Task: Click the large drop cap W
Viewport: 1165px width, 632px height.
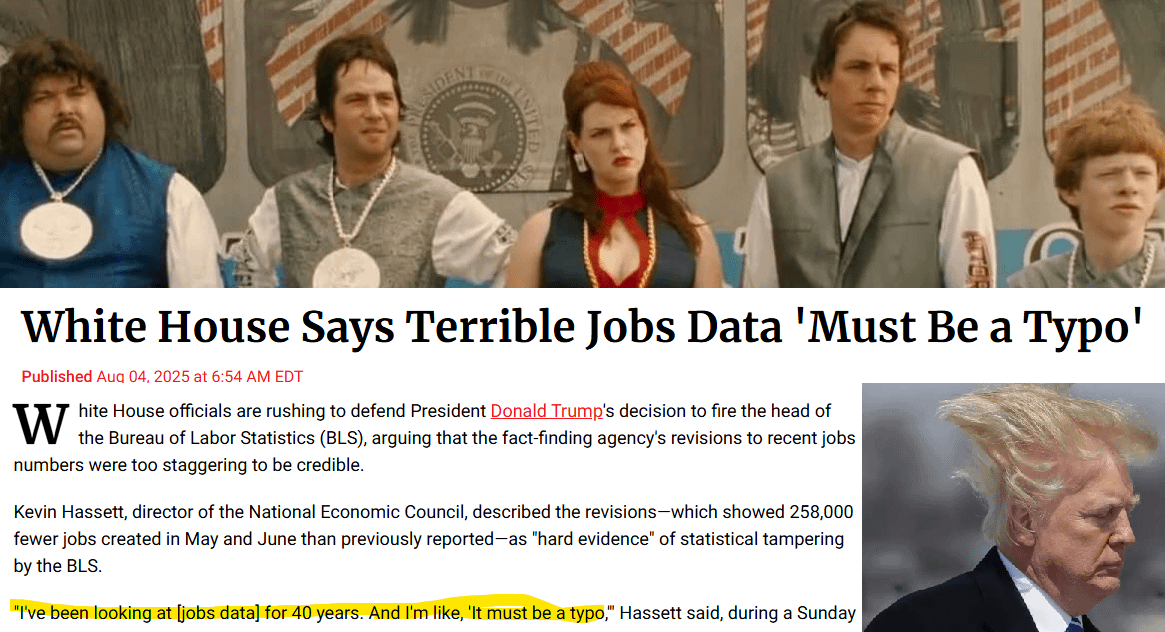Action: 42,425
